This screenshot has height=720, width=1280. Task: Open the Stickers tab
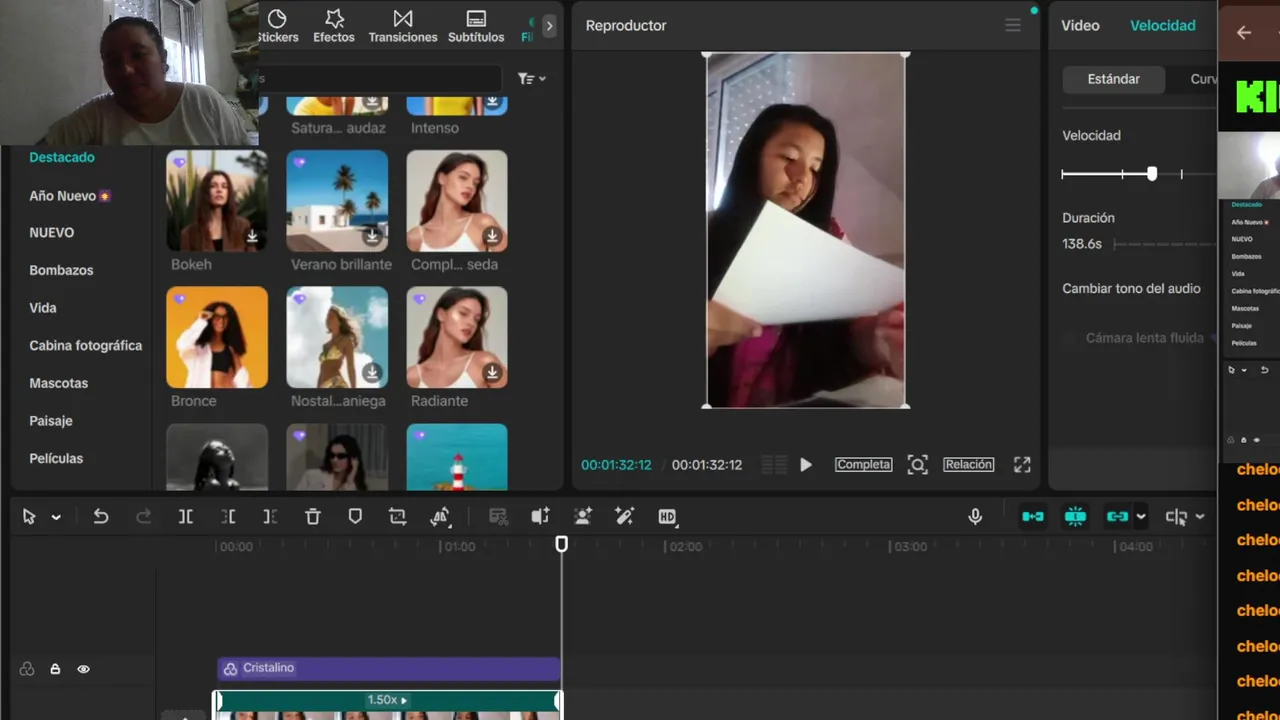279,26
